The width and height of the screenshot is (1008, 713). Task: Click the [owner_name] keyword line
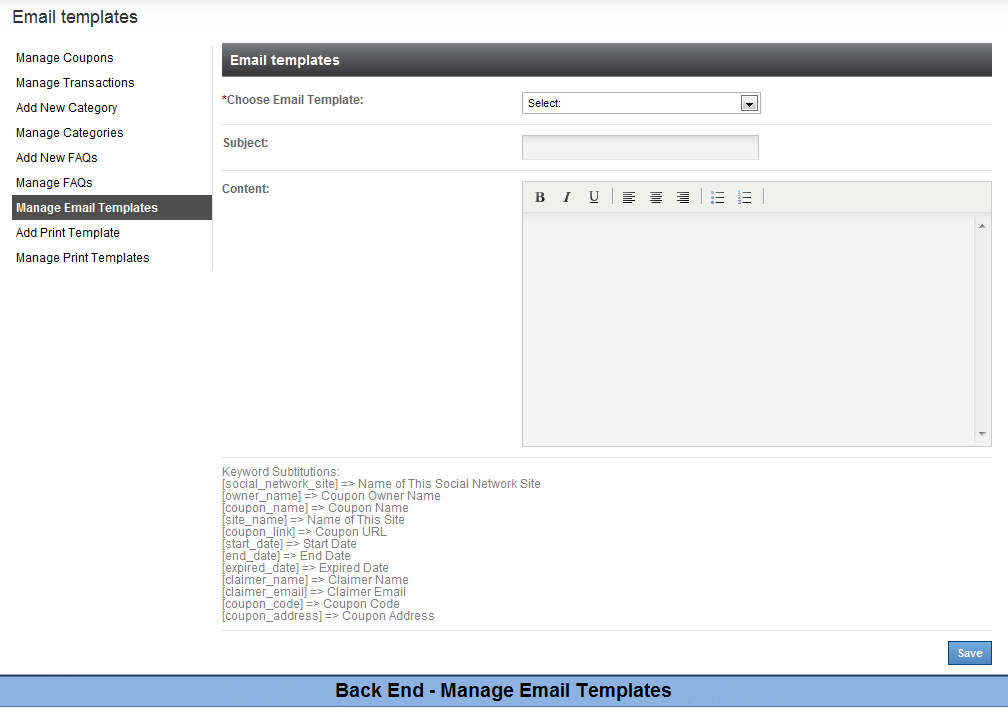coord(331,496)
